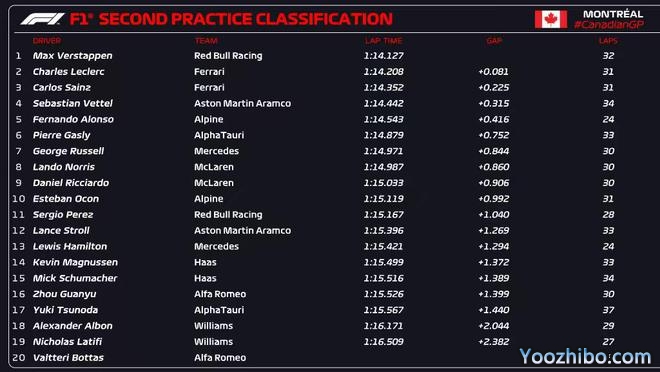Select the DRIVER column header
Screen dimensions: 660x372
coord(47,41)
